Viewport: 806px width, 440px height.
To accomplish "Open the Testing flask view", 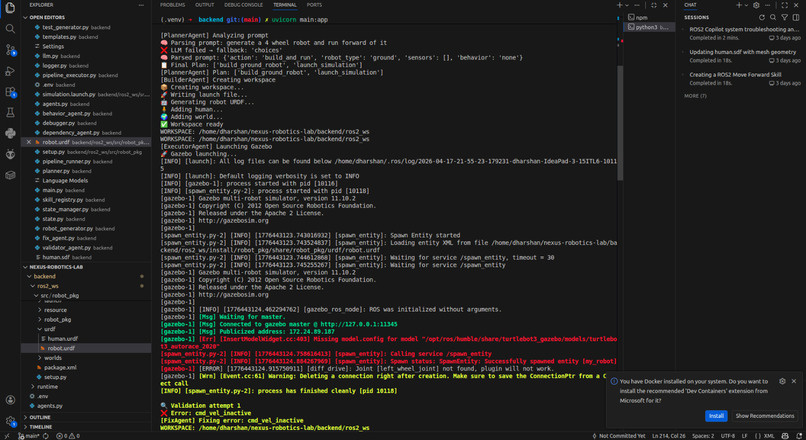I will (10, 113).
